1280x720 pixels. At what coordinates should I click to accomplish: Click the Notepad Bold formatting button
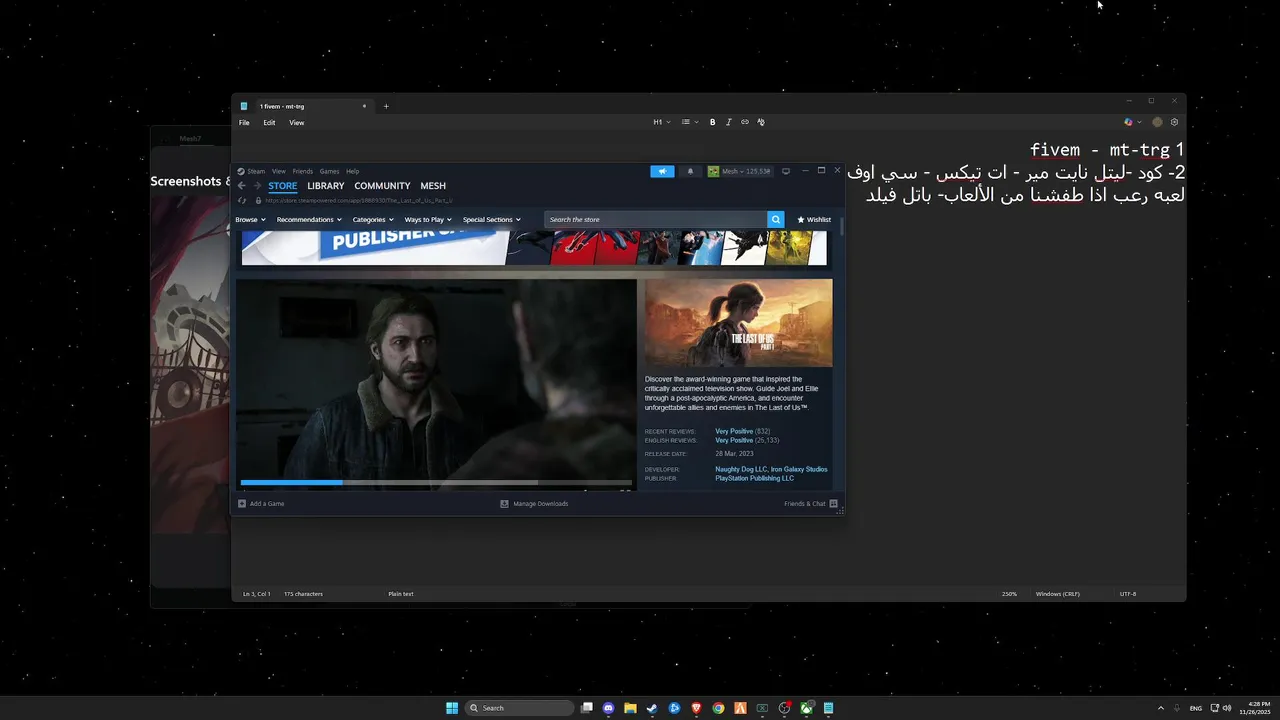[x=712, y=122]
